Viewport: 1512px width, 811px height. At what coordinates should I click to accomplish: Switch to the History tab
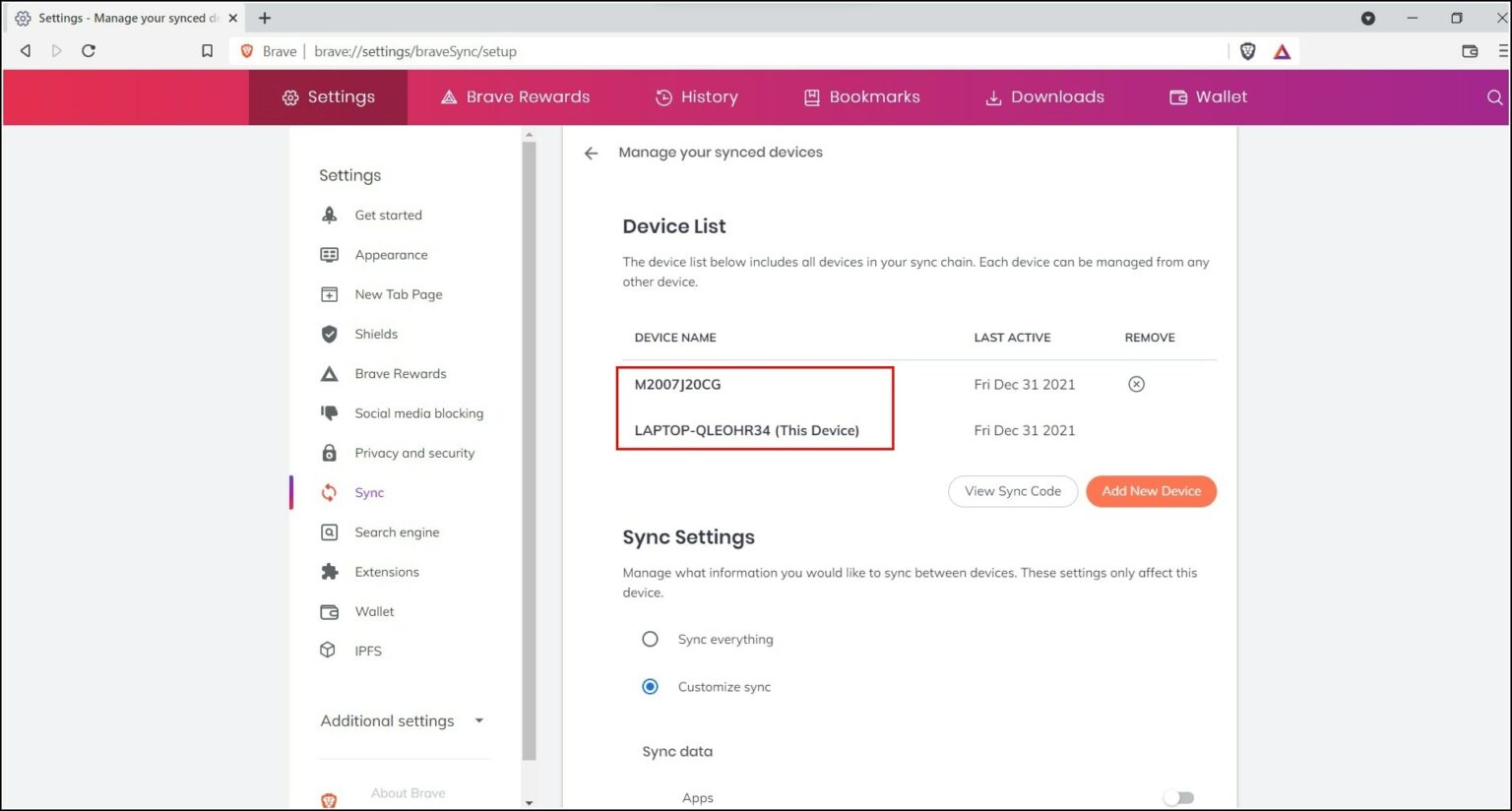pos(697,96)
